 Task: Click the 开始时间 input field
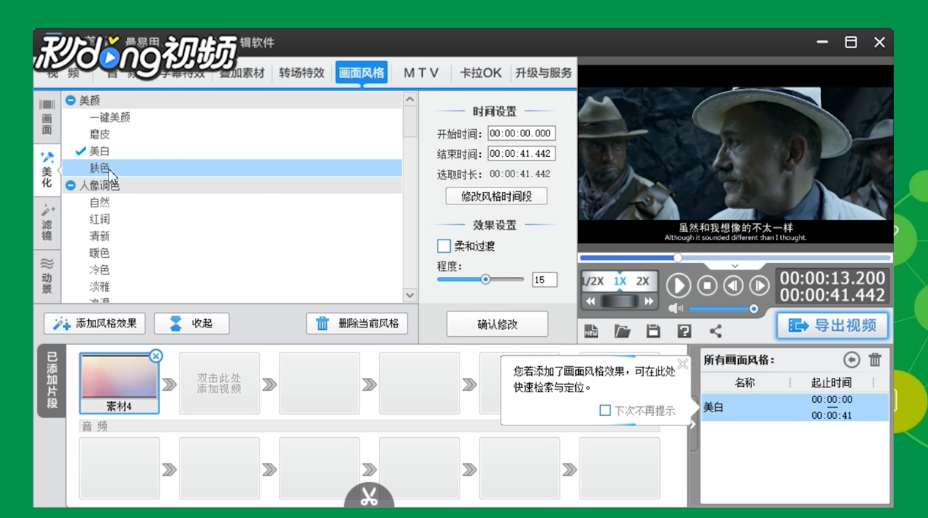click(521, 133)
